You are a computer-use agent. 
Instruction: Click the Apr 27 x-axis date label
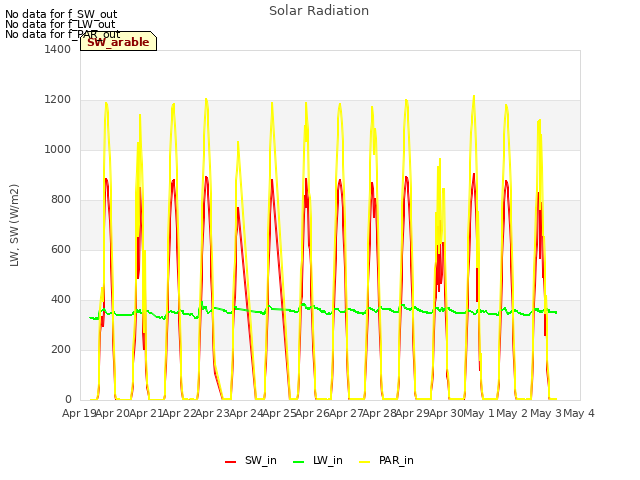(346, 413)
